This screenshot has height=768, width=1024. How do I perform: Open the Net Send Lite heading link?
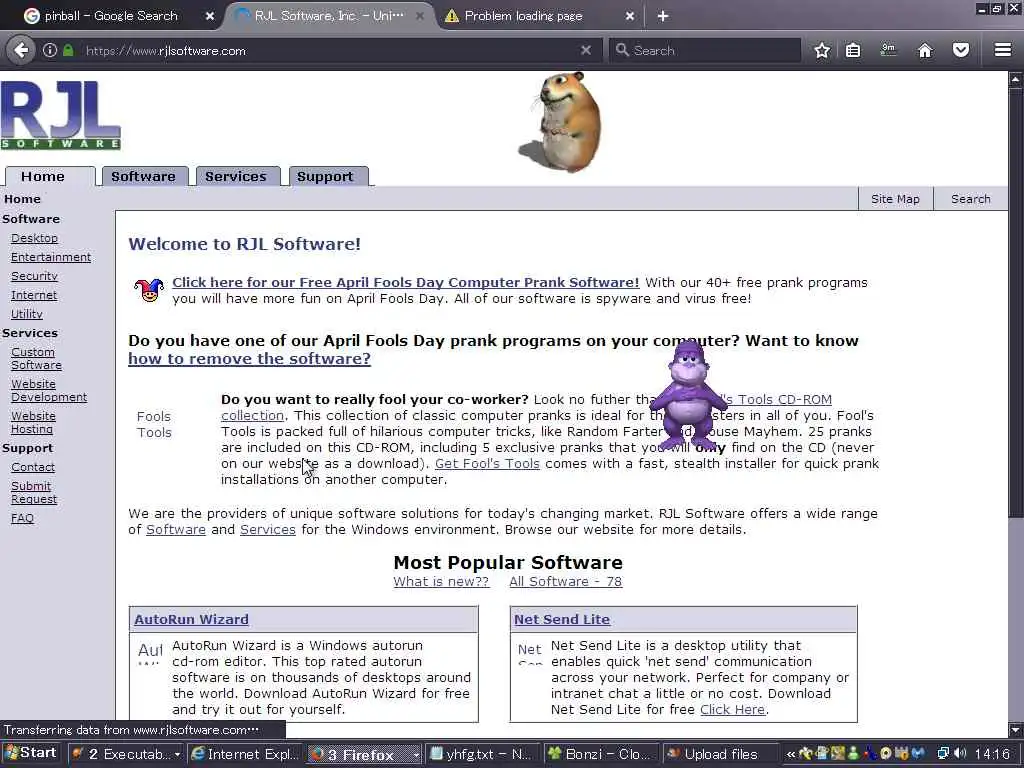click(562, 619)
